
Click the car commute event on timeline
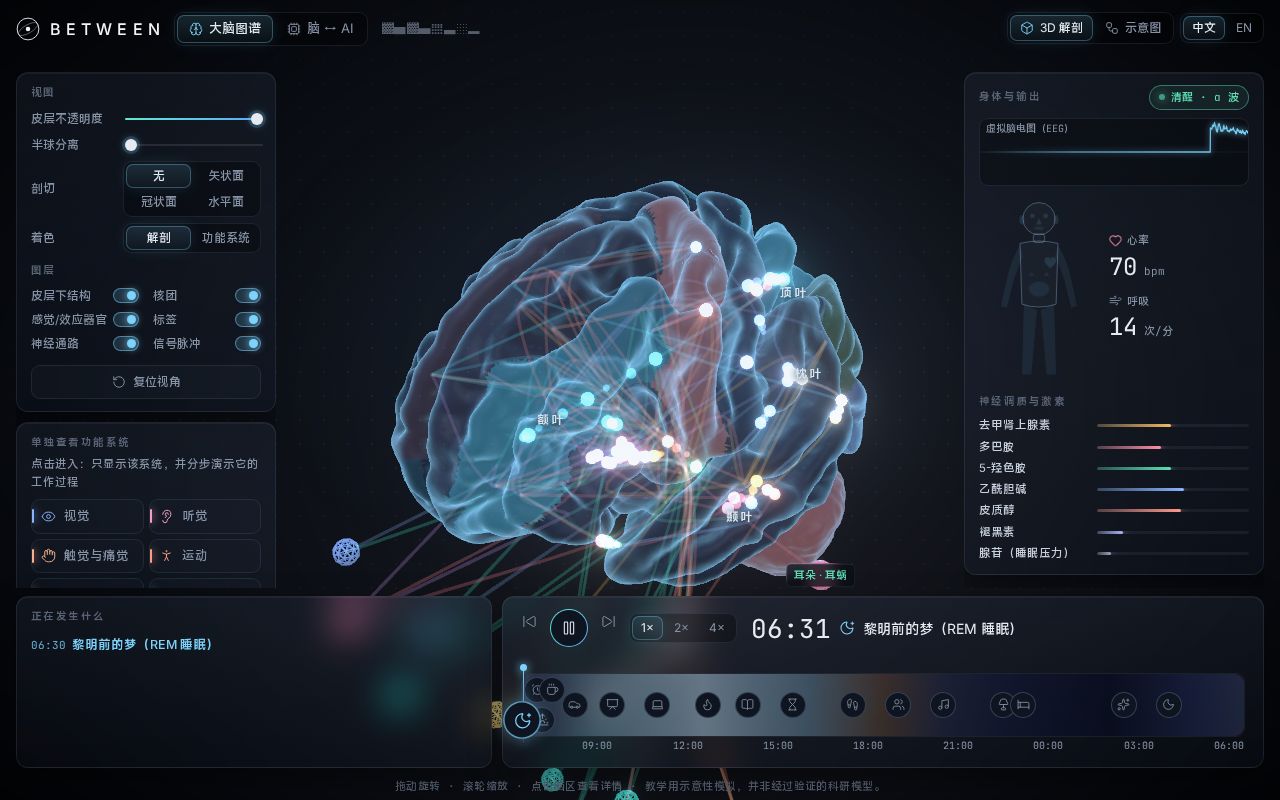(575, 705)
